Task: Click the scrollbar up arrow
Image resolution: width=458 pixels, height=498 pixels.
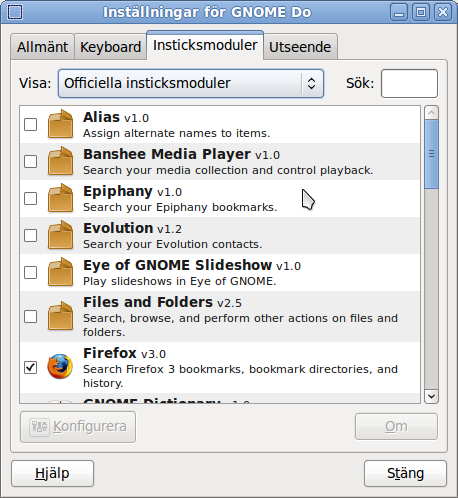Action: (431, 113)
